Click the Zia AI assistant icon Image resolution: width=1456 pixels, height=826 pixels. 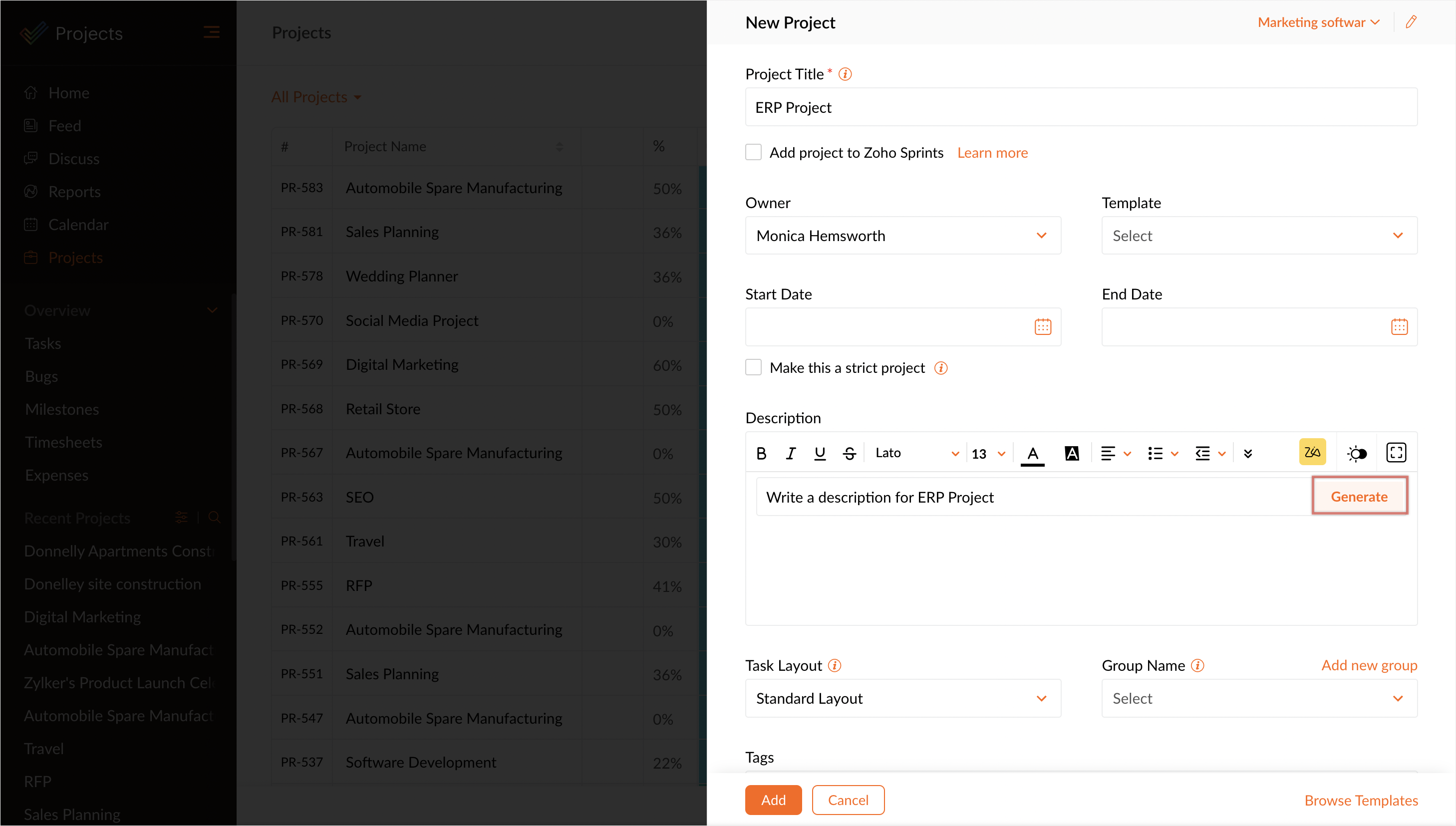(x=1312, y=452)
